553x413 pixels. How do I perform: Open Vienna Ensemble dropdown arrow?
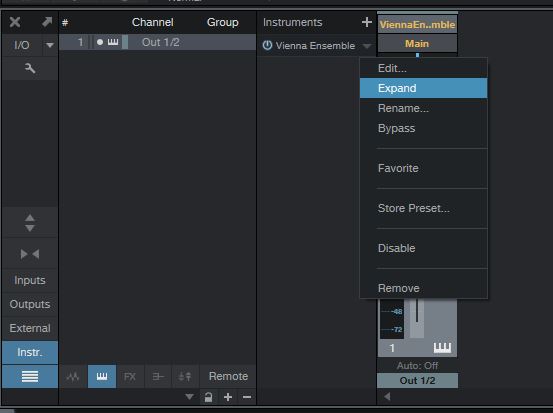(x=367, y=46)
